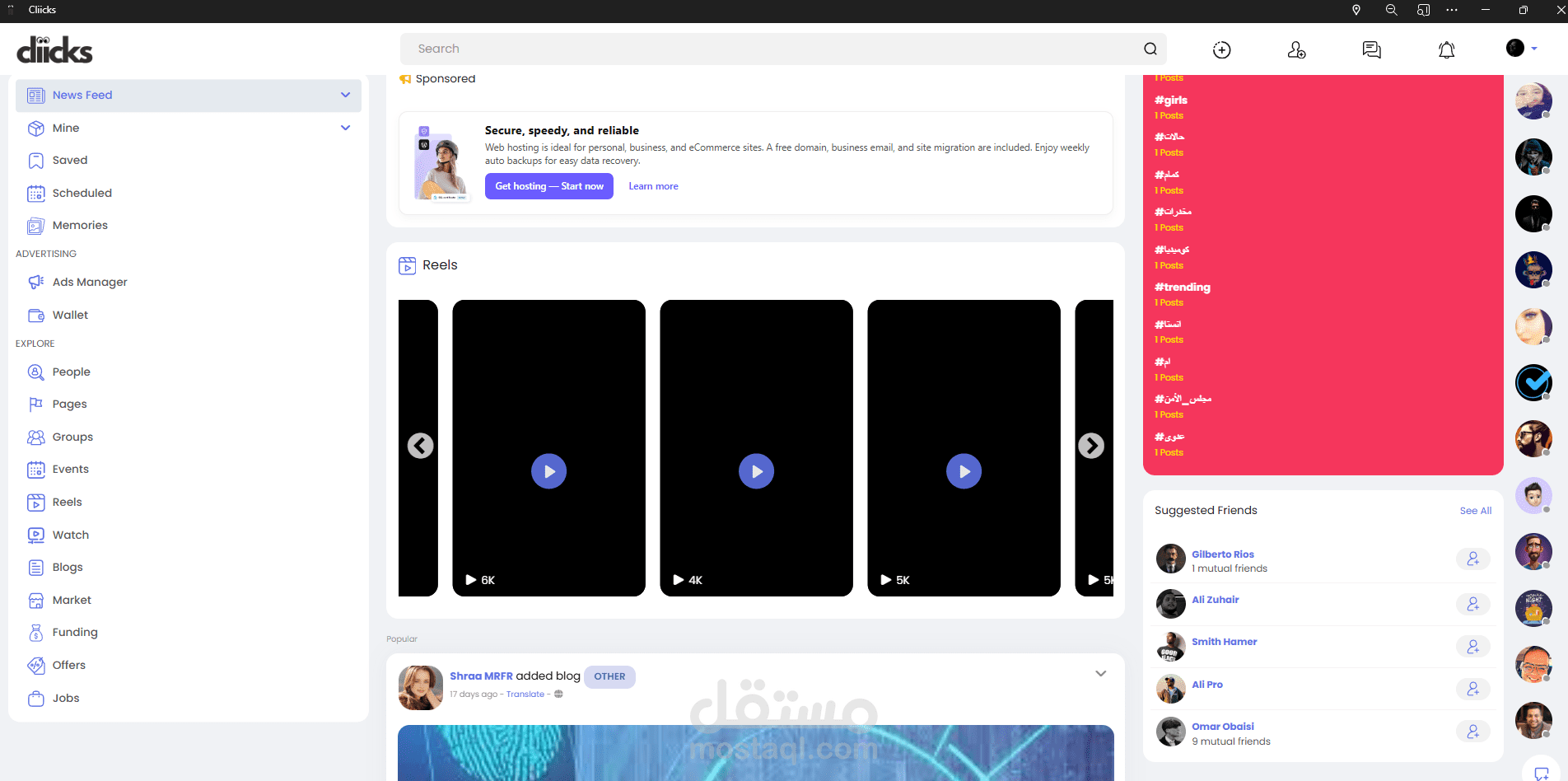
Task: Open chat with blue checkmark avatar contact
Action: tap(1533, 382)
